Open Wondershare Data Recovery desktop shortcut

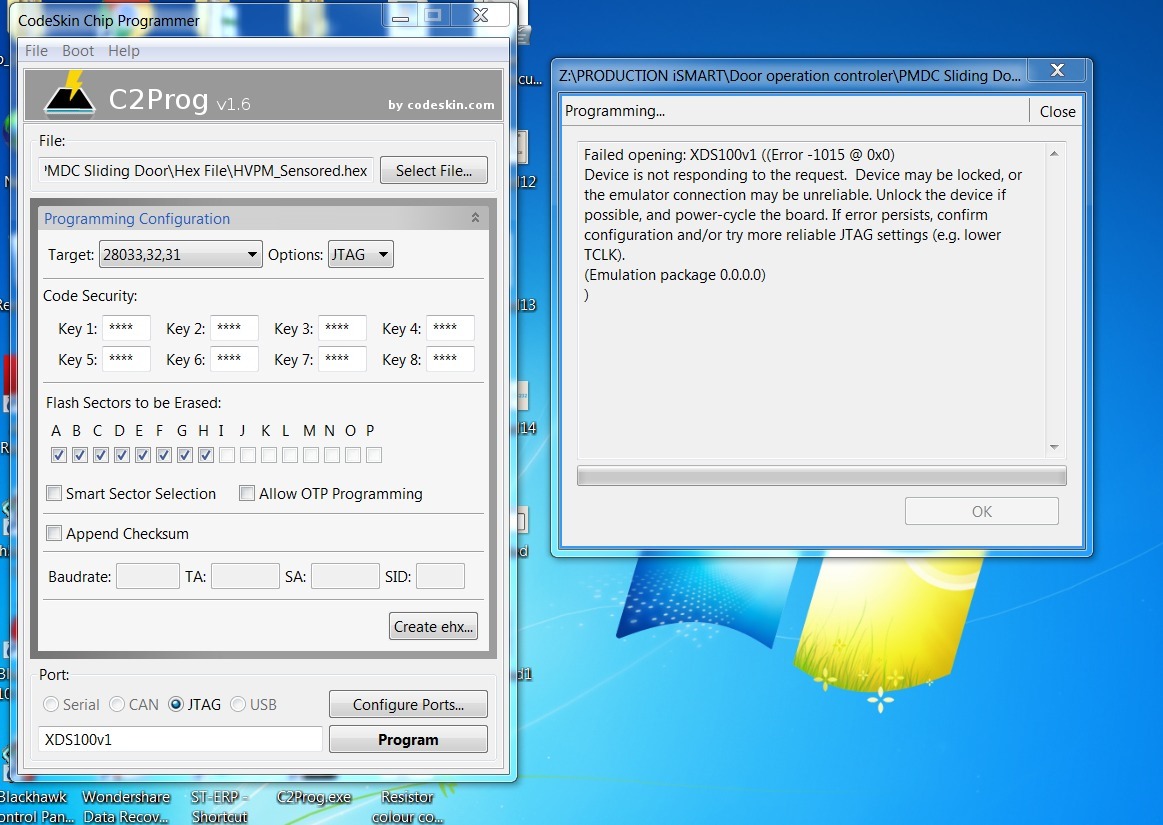(126, 806)
